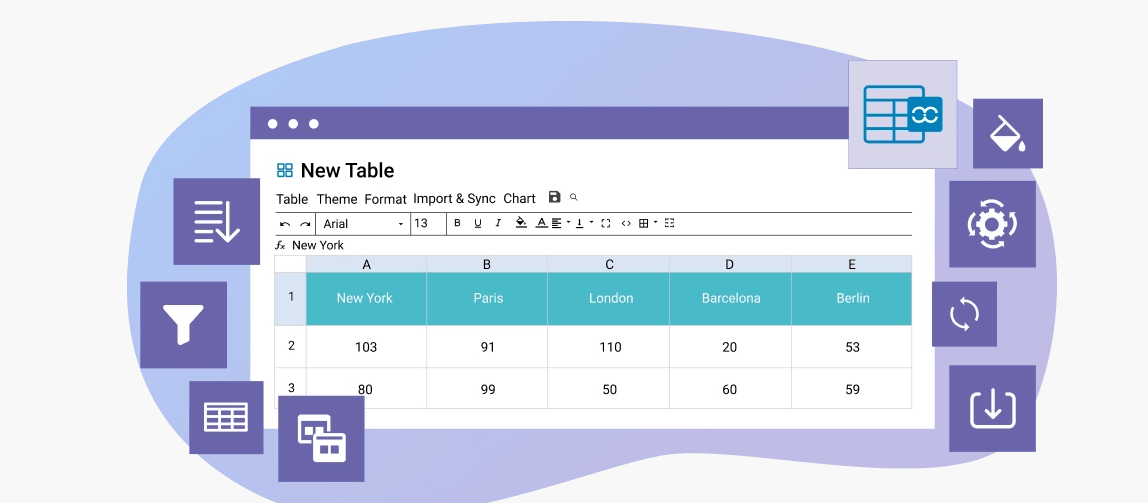1148x503 pixels.
Task: Select row header 3
Action: click(x=291, y=388)
